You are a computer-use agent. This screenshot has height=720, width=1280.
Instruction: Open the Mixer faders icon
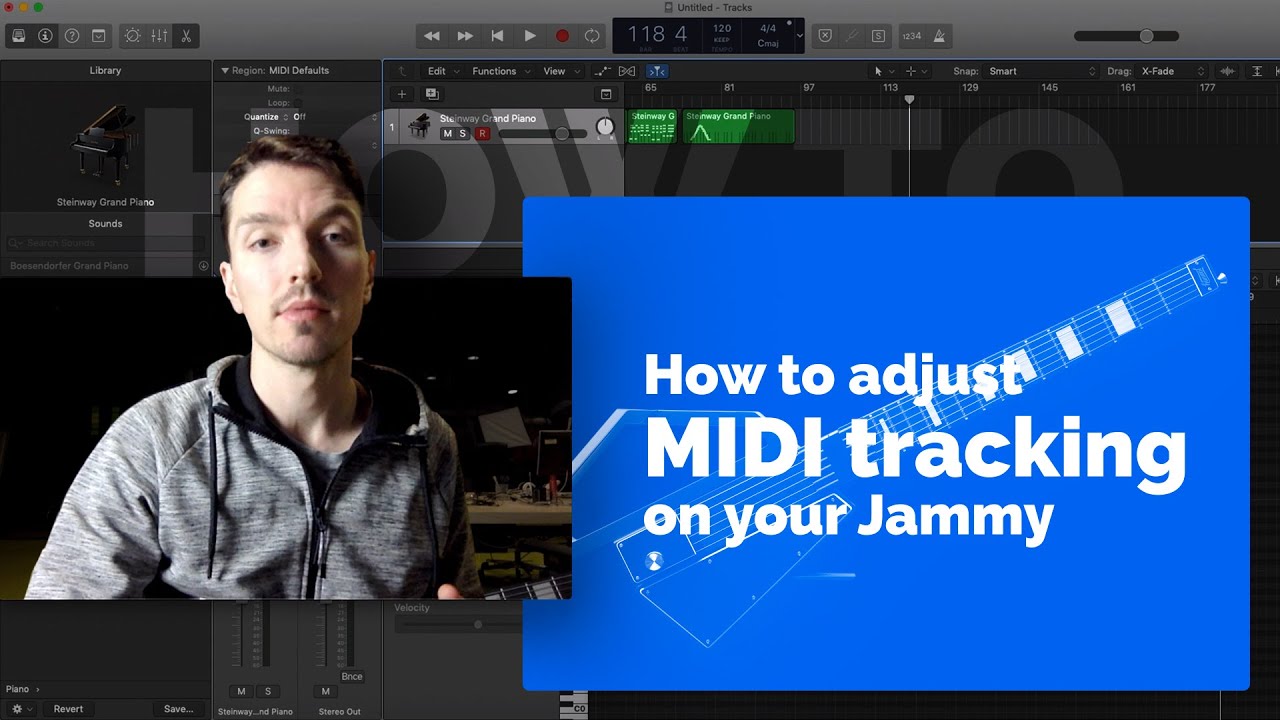(x=159, y=35)
